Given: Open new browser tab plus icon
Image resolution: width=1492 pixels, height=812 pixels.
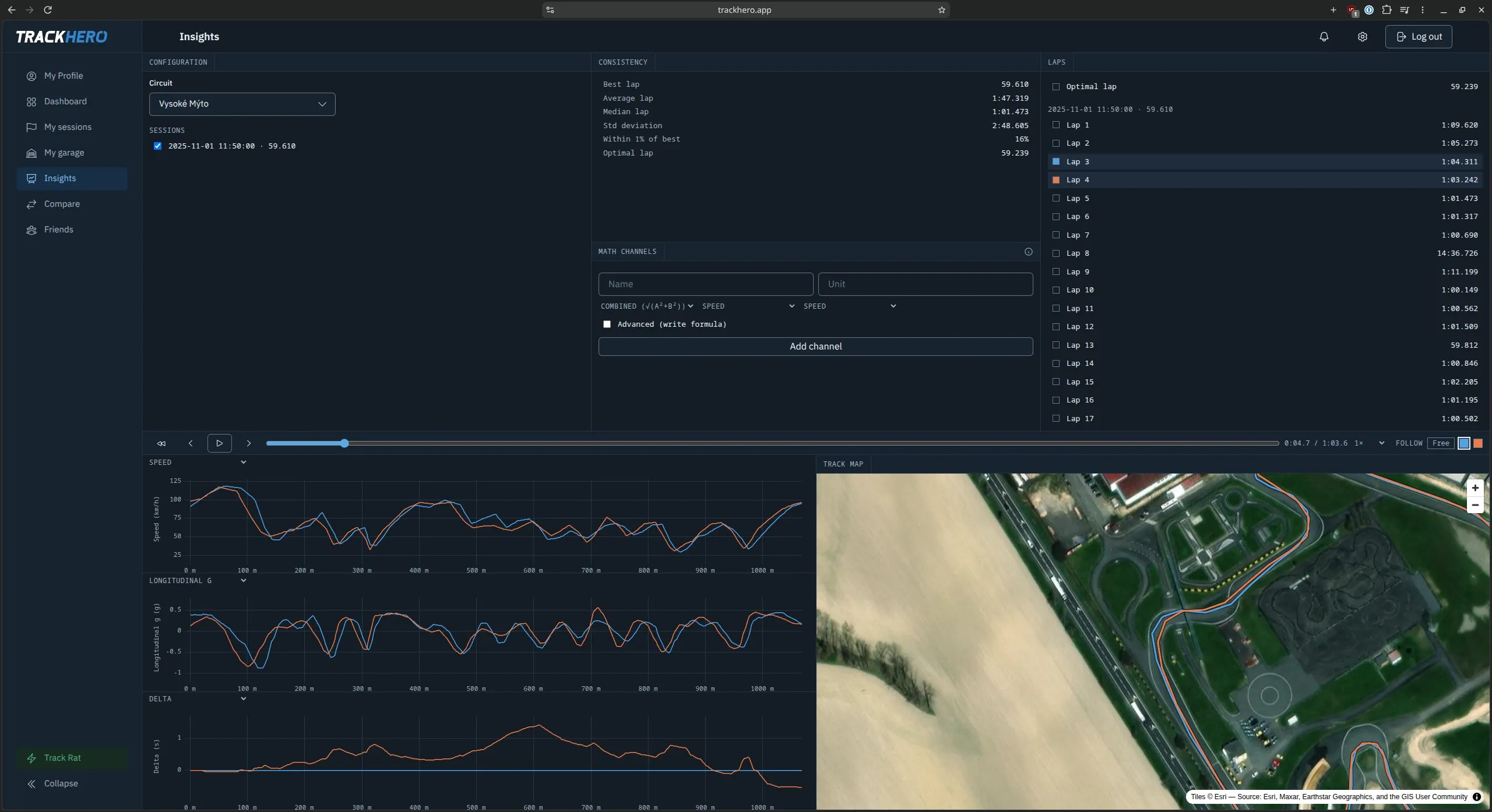Looking at the screenshot, I should point(1333,10).
